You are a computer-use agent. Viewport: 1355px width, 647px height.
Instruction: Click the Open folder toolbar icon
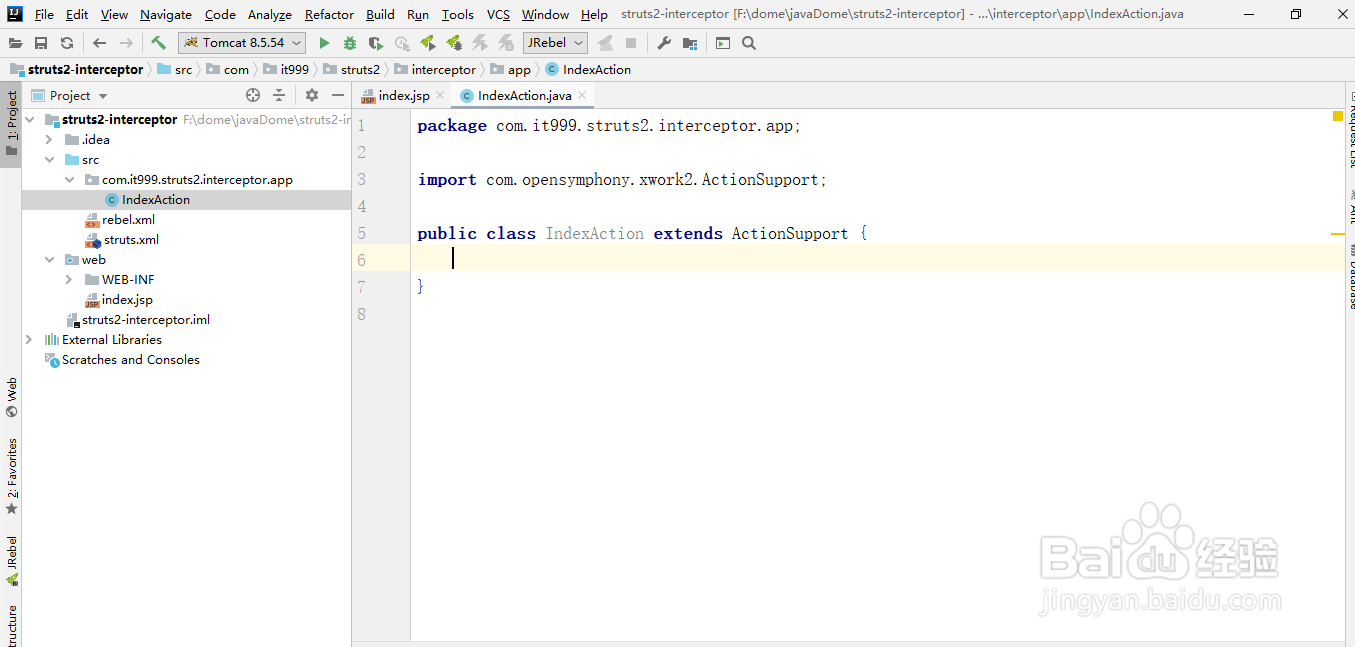click(x=15, y=43)
